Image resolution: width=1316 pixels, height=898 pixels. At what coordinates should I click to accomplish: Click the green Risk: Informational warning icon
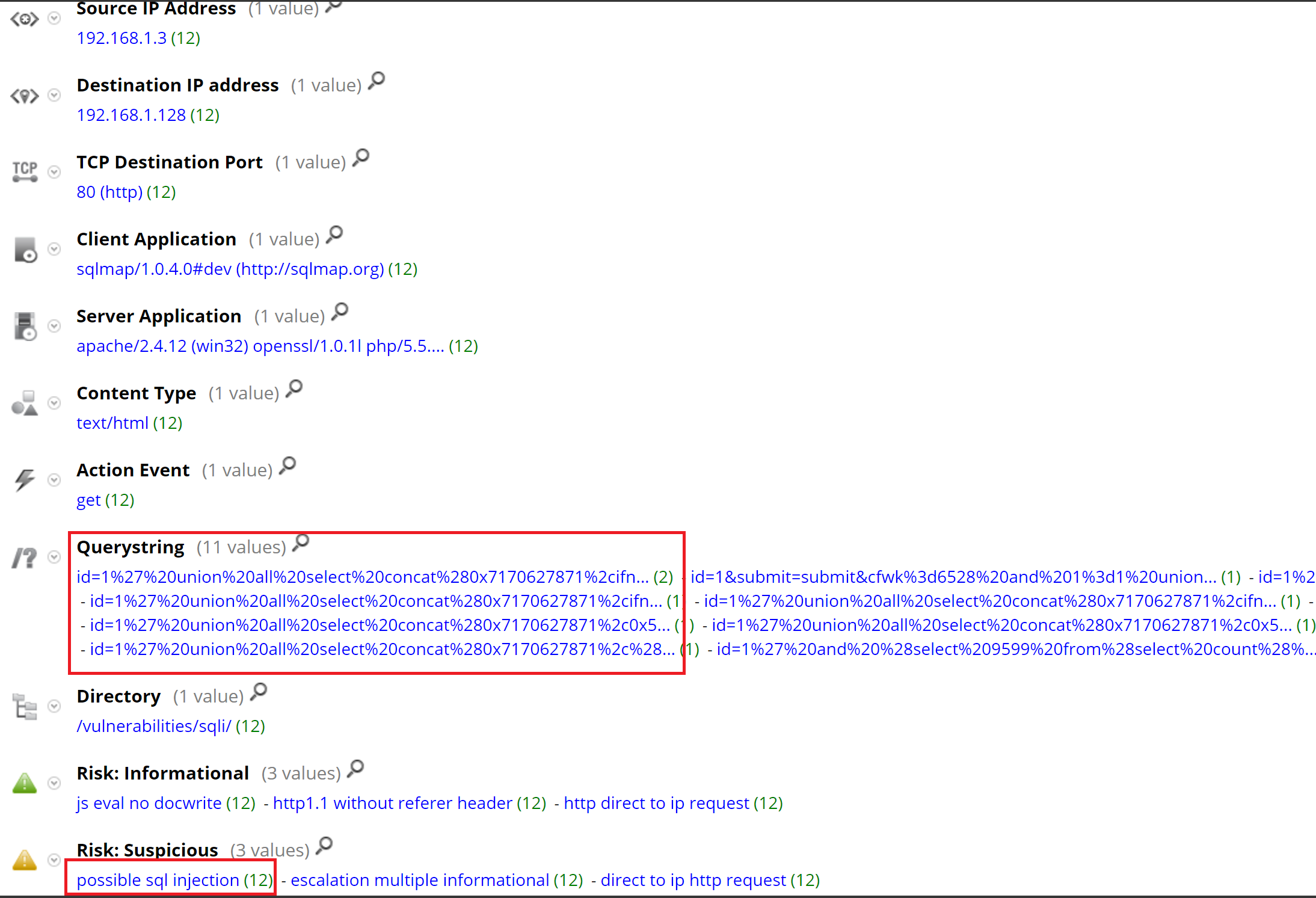[25, 783]
